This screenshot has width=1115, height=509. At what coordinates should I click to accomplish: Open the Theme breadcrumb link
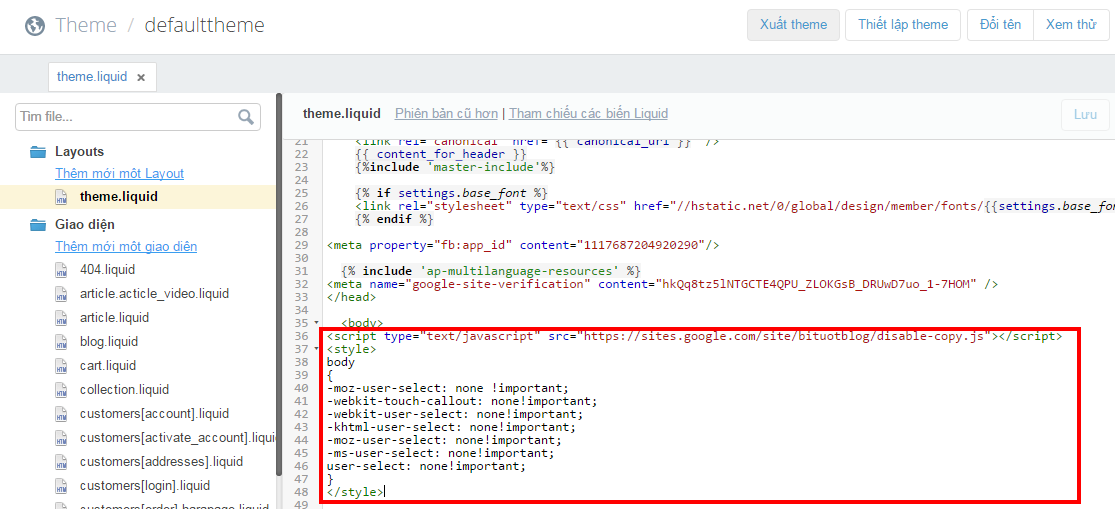[x=85, y=26]
